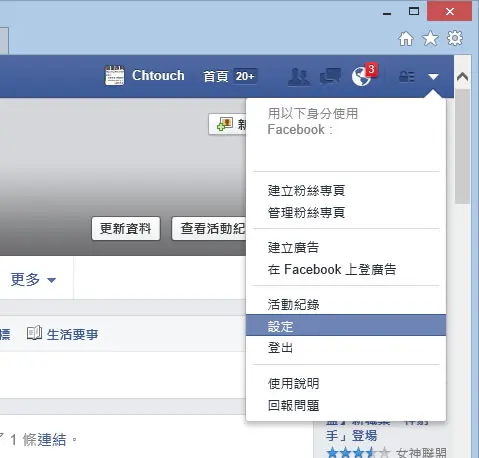479x458 pixels.
Task: Open the privacy shortcuts lock icon
Action: 407,77
